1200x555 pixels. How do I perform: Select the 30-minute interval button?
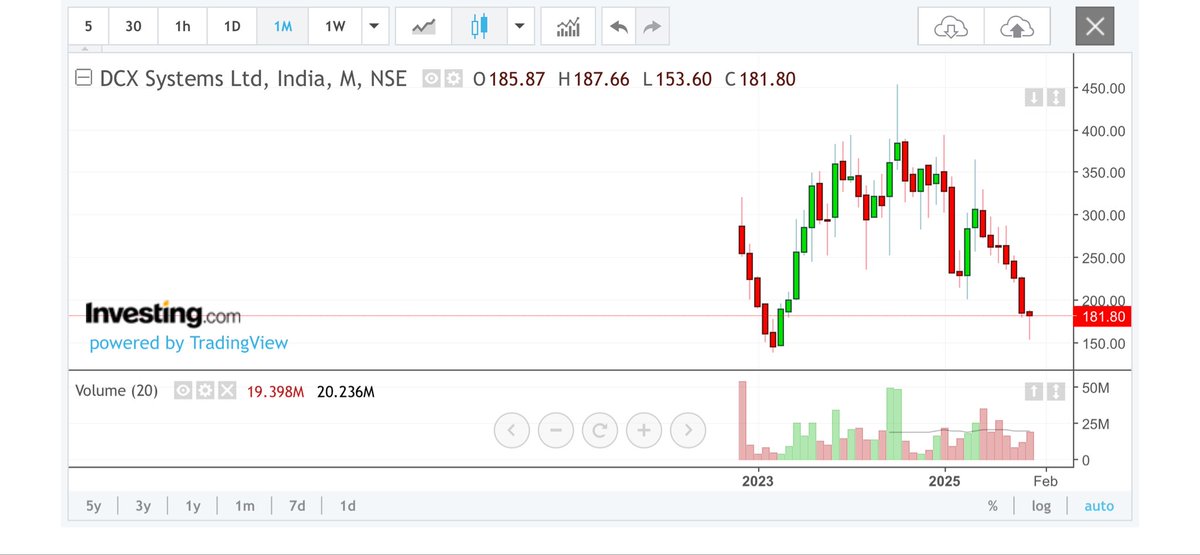133,27
